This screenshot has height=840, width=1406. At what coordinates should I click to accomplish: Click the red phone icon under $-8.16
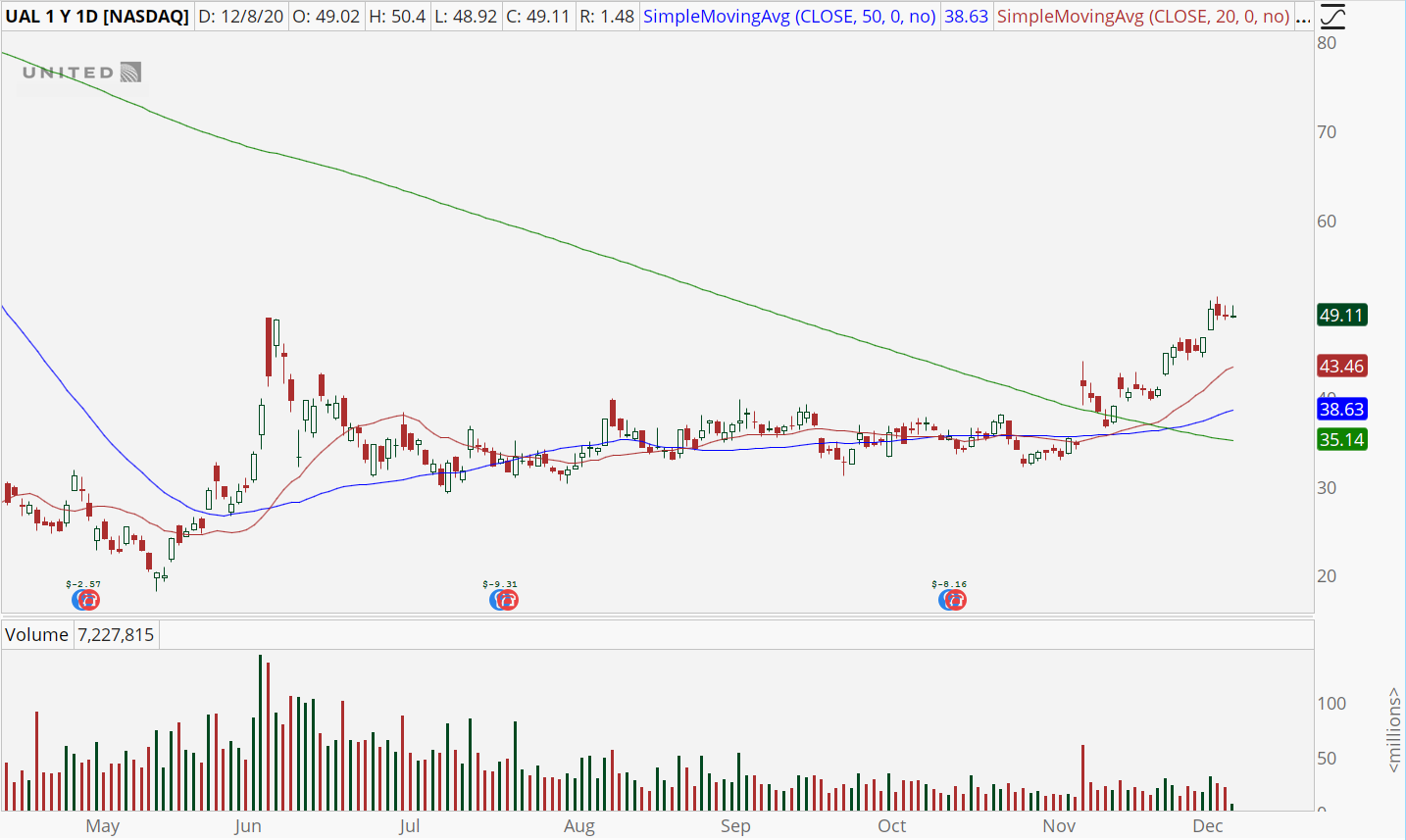pyautogui.click(x=956, y=600)
